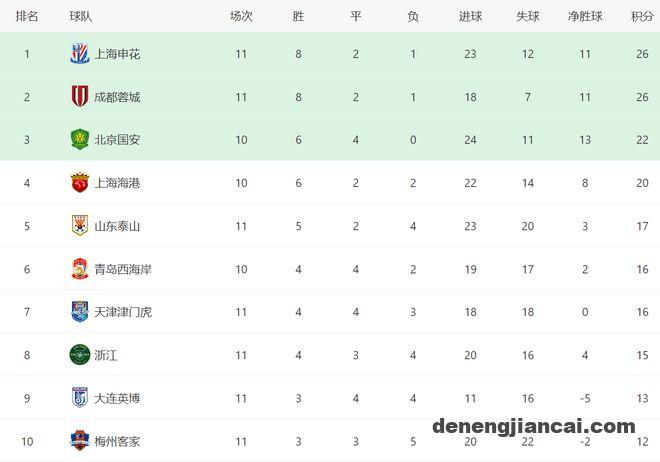Viewport: 660px width, 462px height.
Task: Click the Meizhou Hakka team logo
Action: (x=80, y=441)
